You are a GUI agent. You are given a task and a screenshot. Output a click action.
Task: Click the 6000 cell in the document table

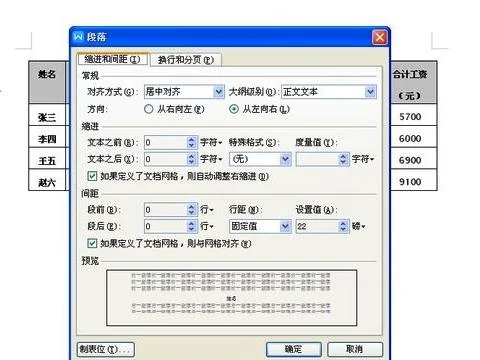(413, 136)
